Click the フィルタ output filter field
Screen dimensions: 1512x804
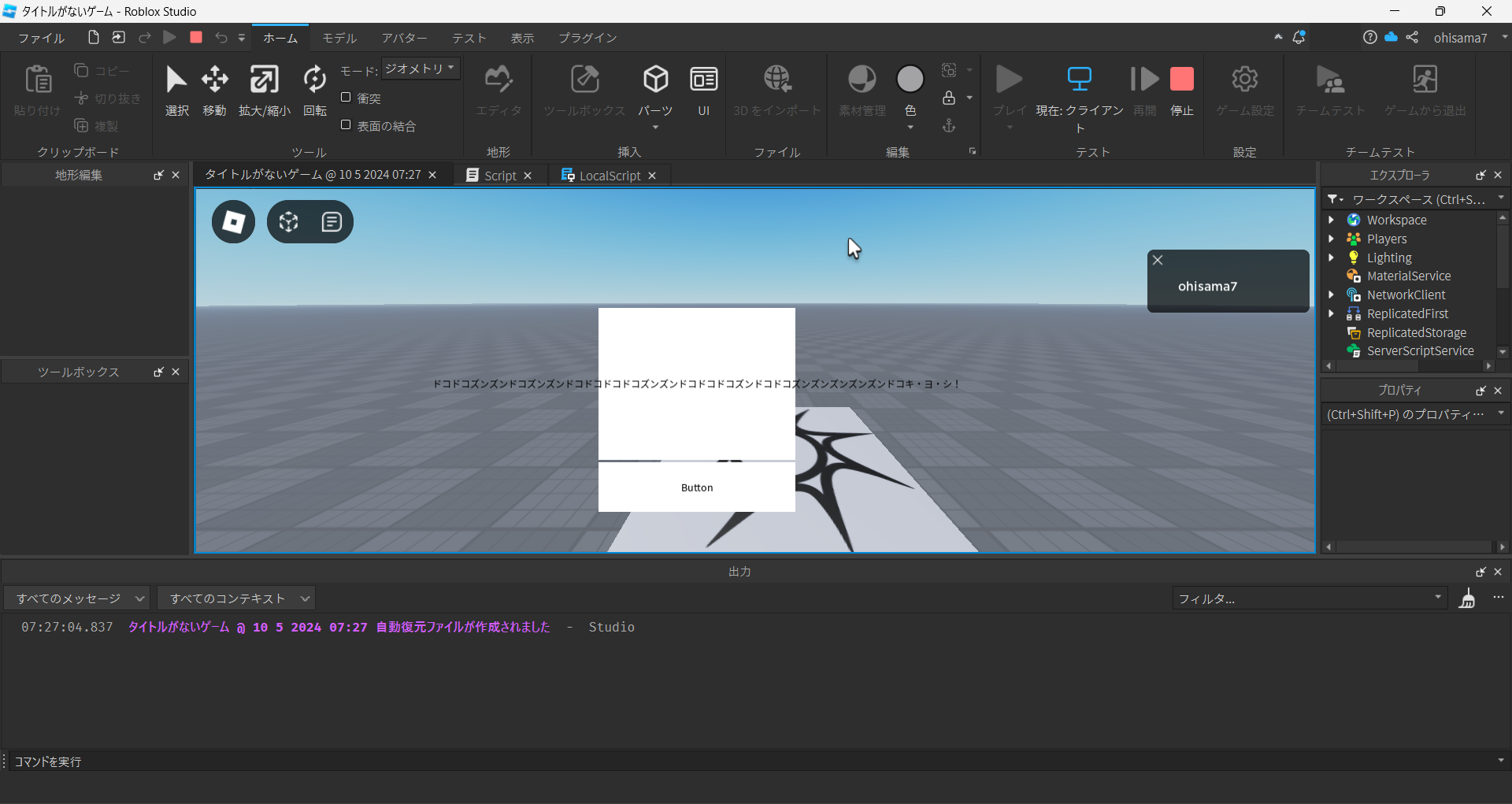point(1310,598)
